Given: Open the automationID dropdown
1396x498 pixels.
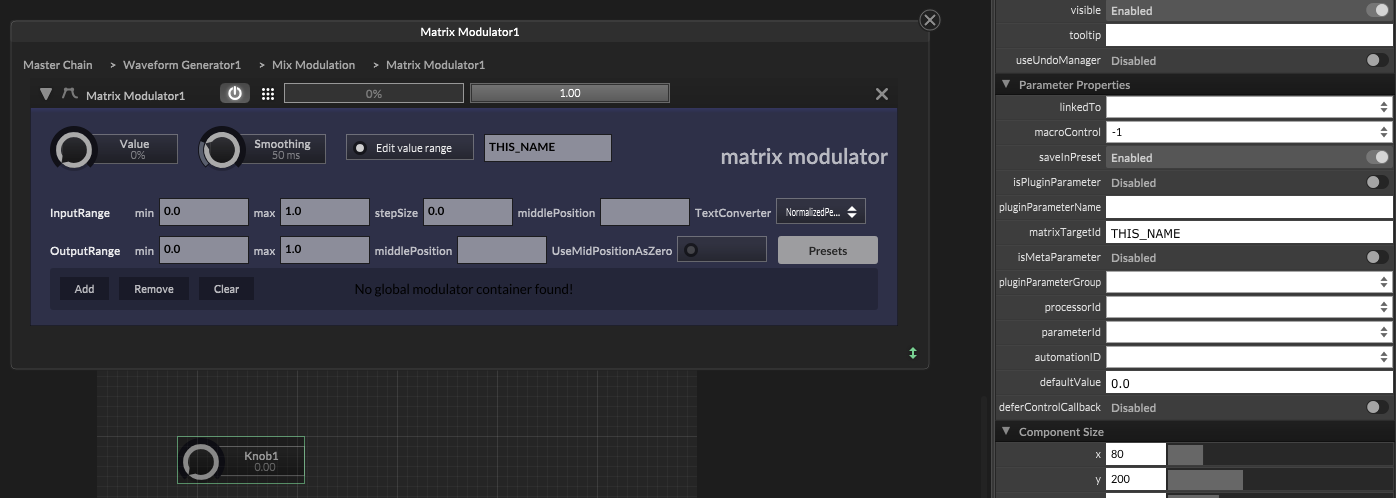Looking at the screenshot, I should (x=1249, y=357).
